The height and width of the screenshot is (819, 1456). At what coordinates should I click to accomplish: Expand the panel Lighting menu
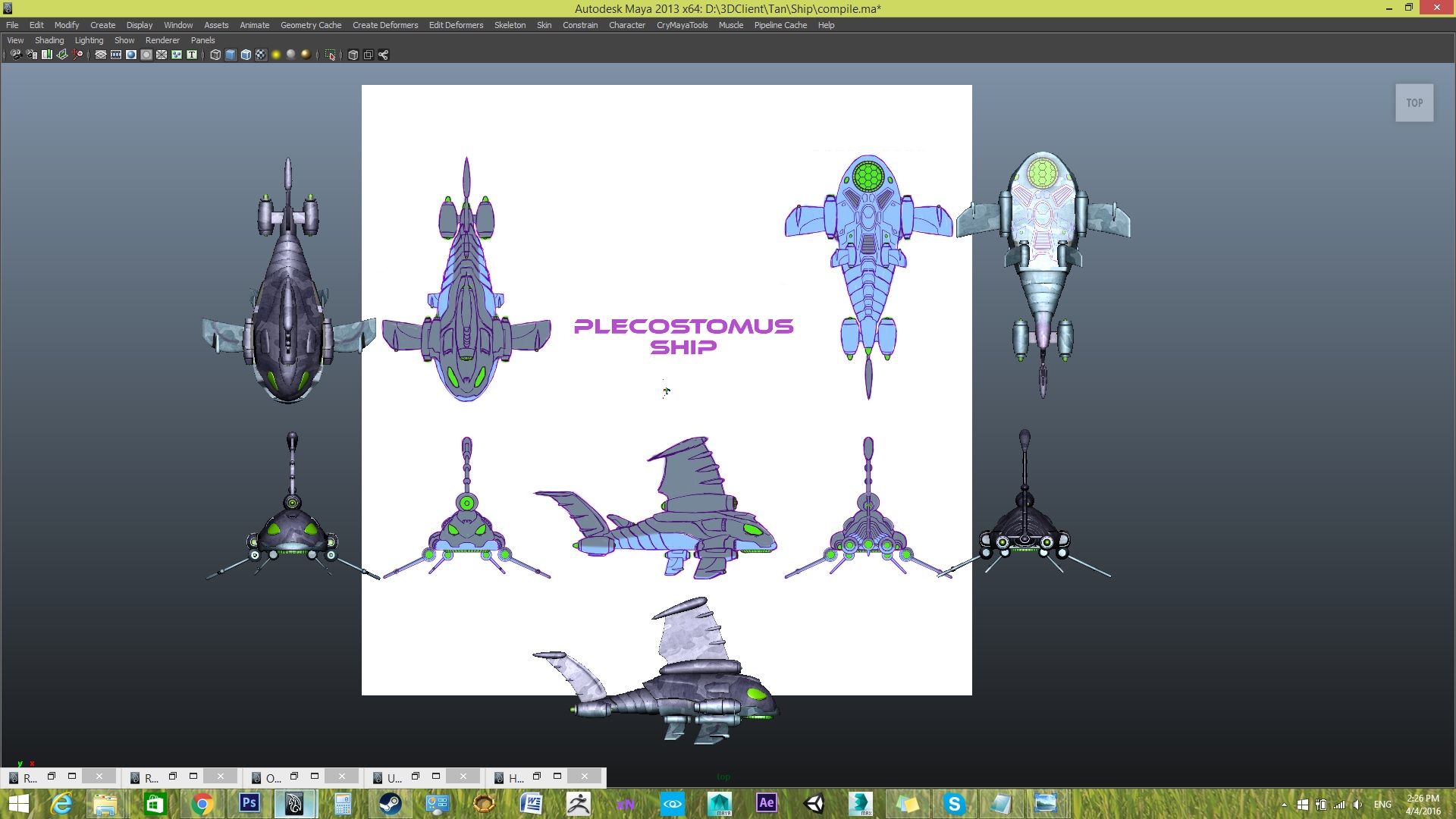(x=89, y=40)
